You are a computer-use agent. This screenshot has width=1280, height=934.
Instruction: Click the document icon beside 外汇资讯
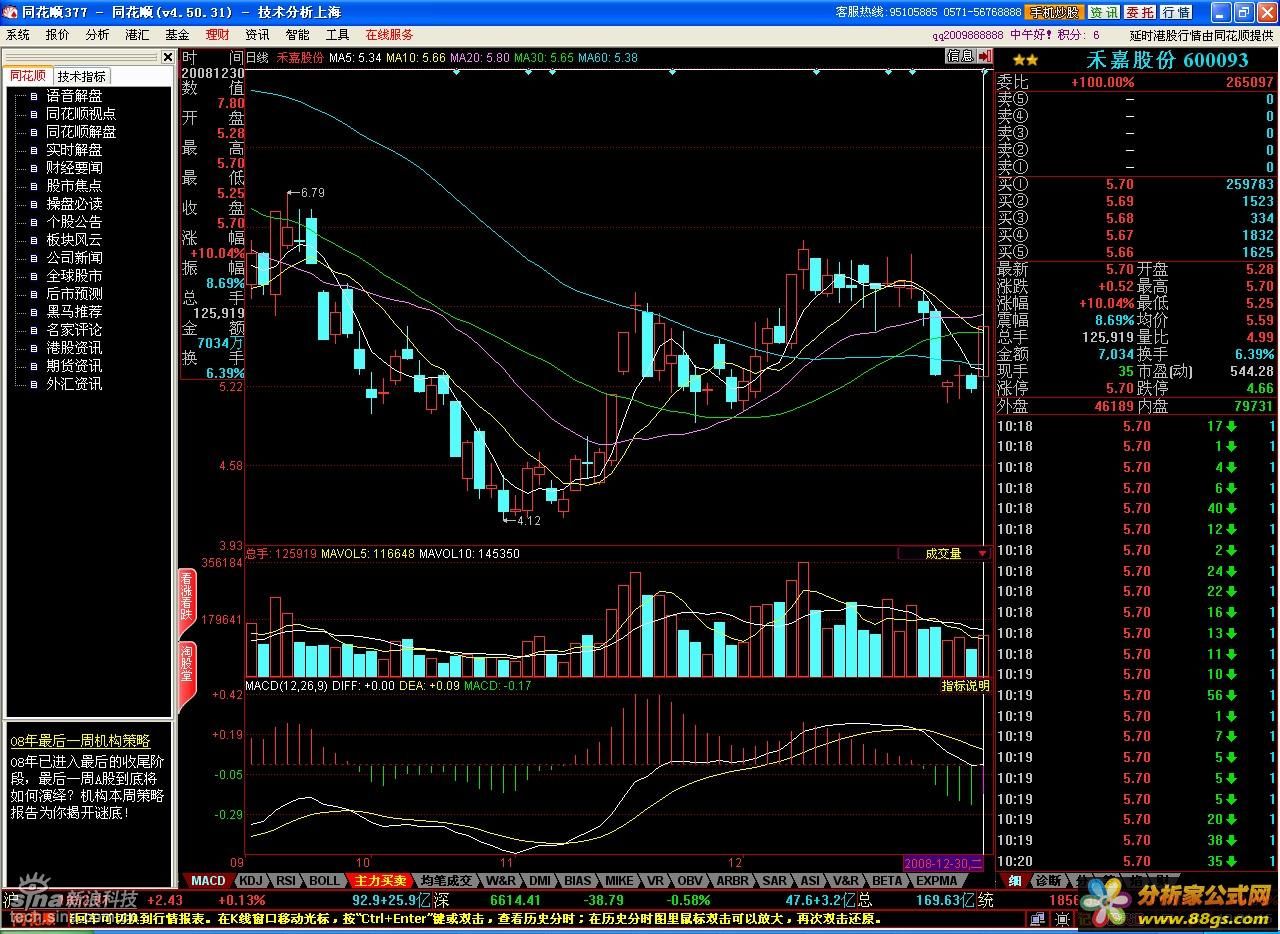coord(33,384)
